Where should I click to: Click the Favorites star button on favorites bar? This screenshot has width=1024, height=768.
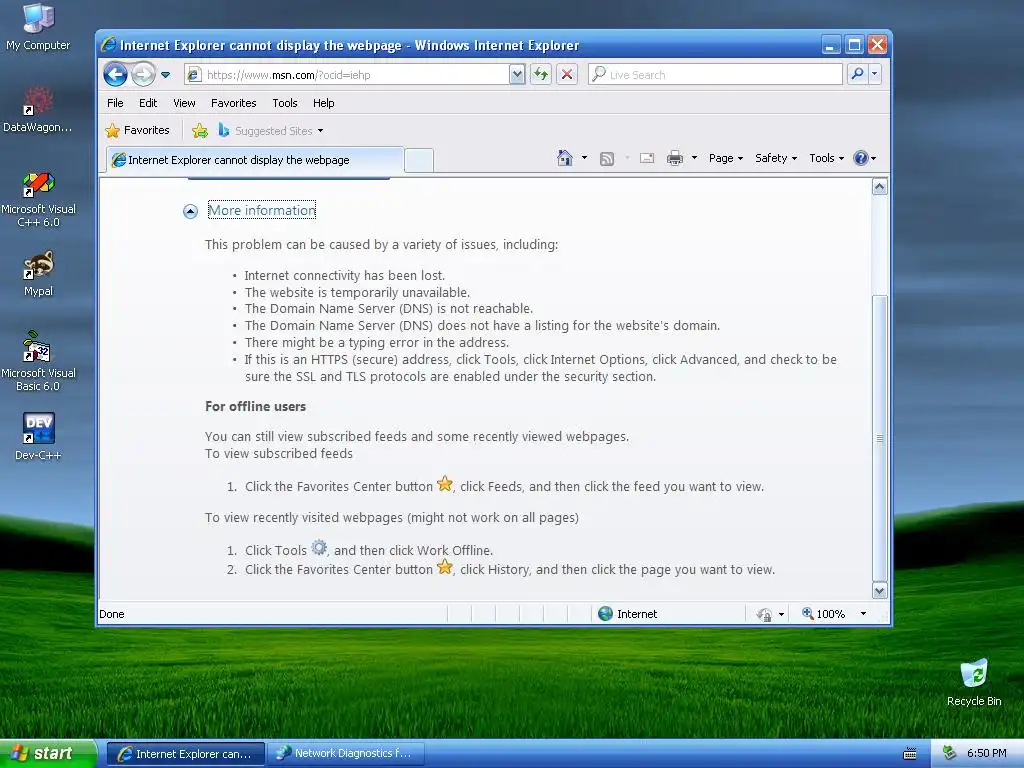[x=138, y=131]
